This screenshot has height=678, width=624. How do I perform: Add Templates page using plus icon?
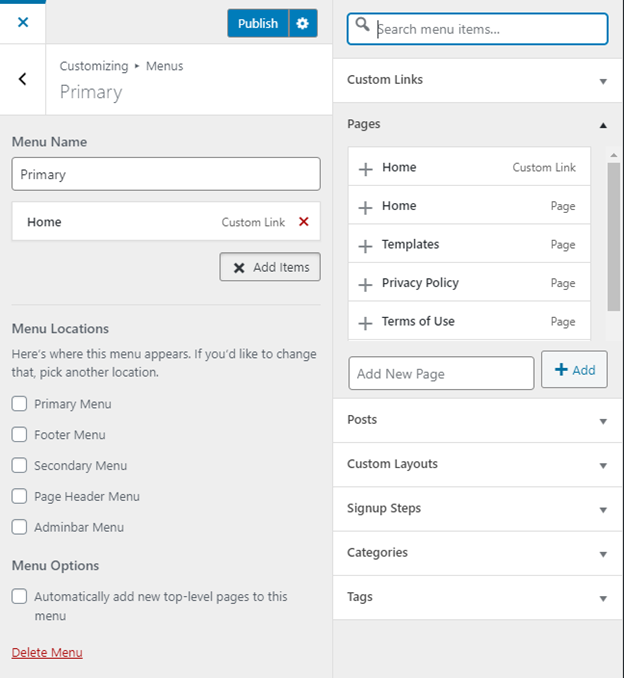(365, 246)
